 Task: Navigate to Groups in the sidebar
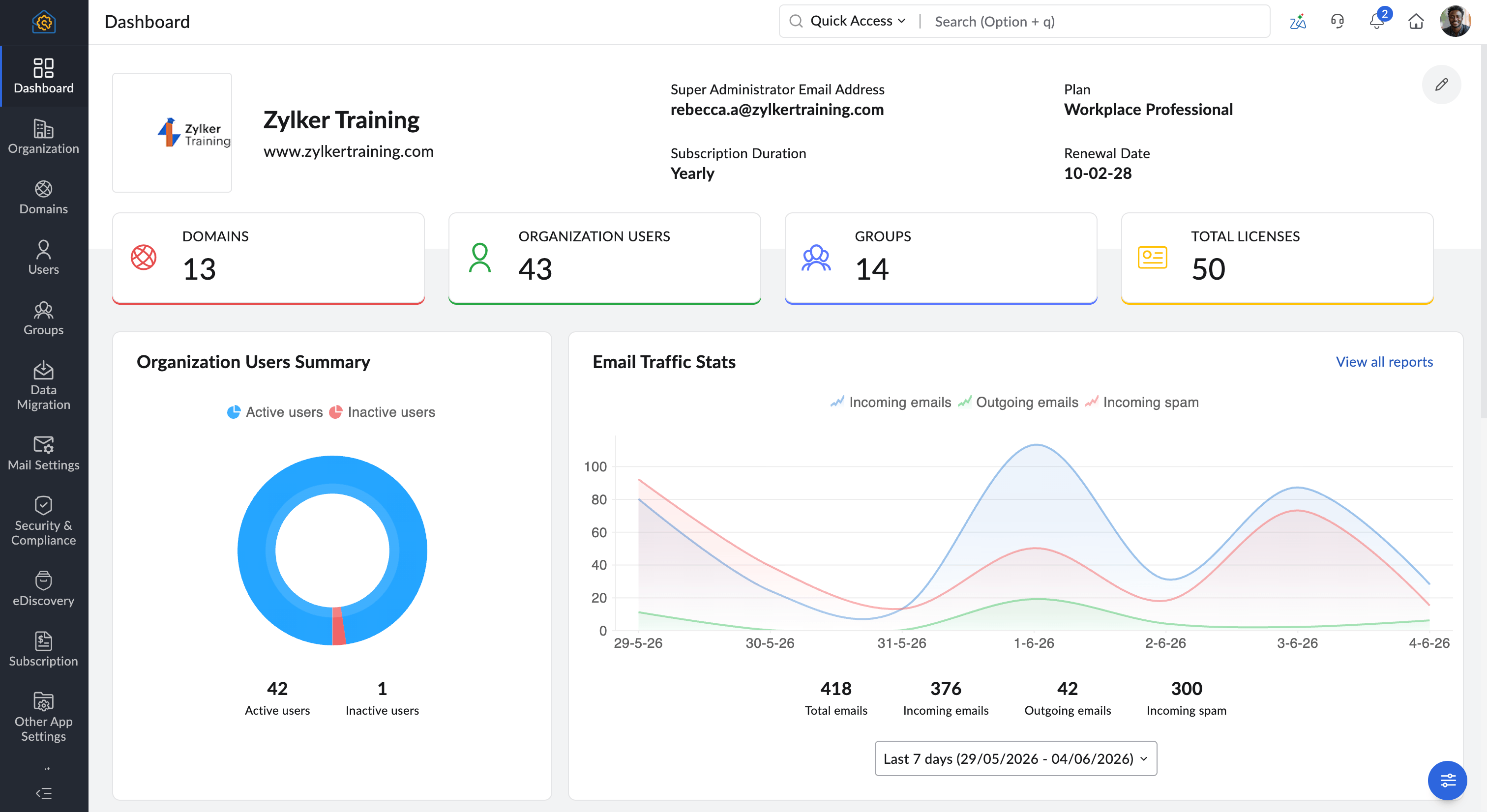pos(44,319)
